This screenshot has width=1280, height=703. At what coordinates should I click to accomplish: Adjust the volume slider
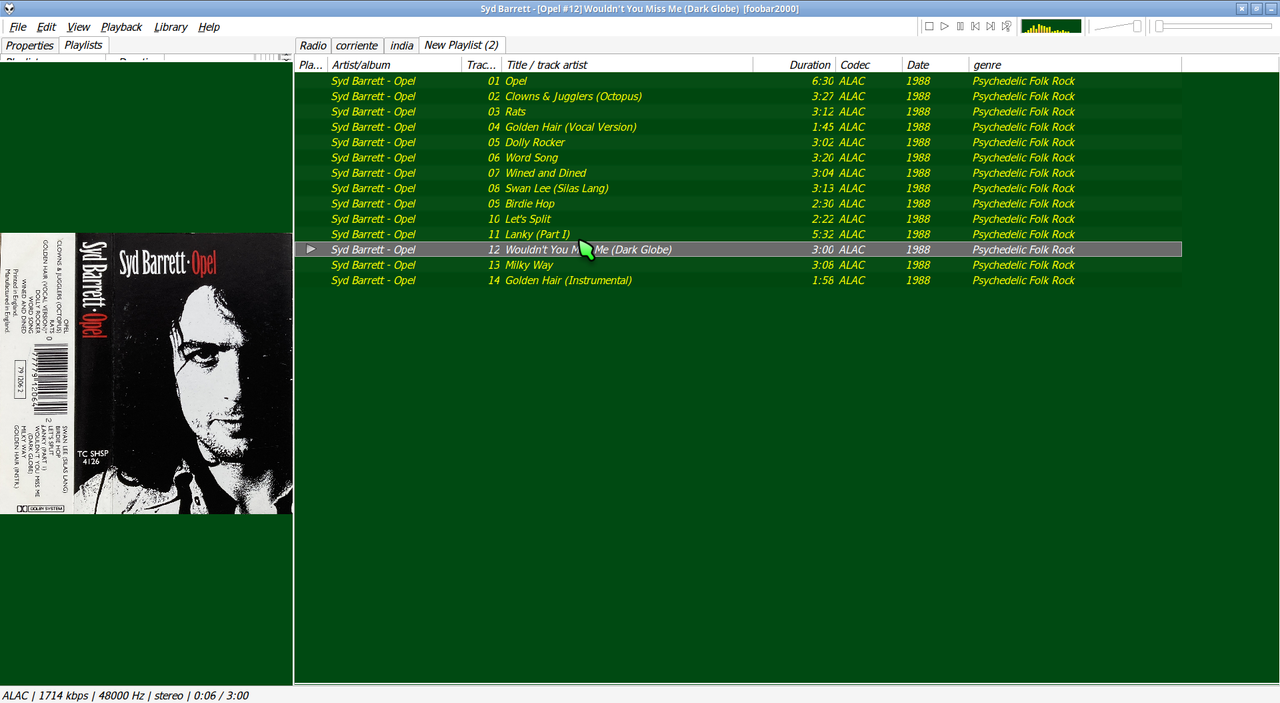[x=1118, y=26]
